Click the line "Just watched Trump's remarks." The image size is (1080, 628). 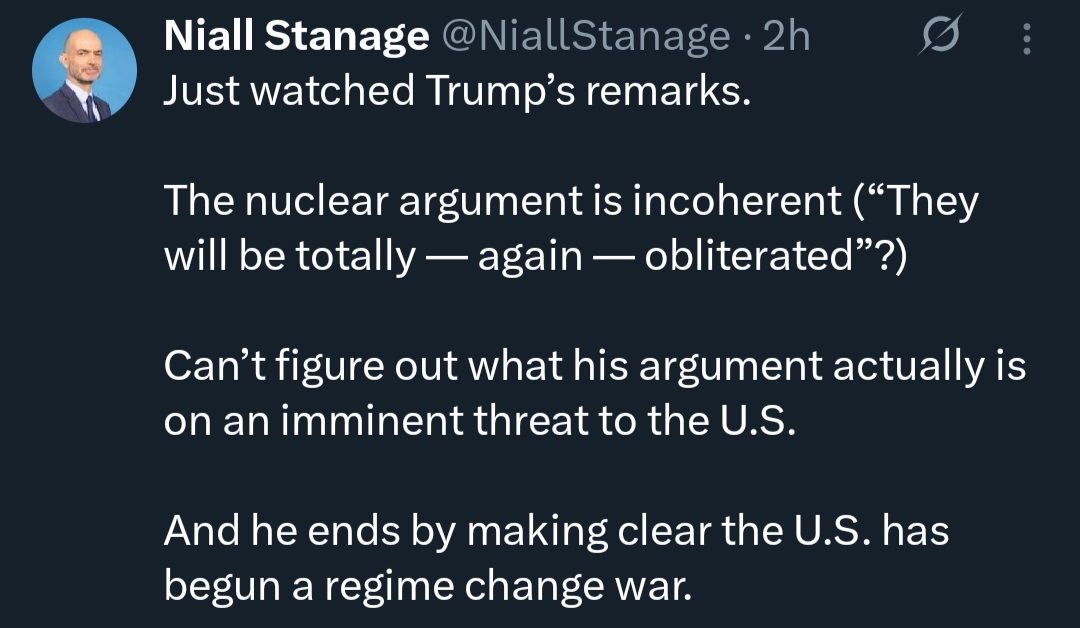pos(455,91)
